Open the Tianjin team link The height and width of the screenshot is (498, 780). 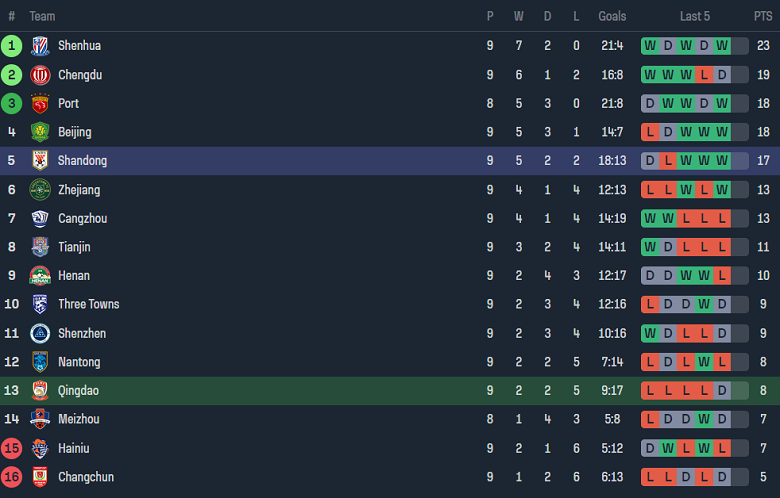pos(75,247)
